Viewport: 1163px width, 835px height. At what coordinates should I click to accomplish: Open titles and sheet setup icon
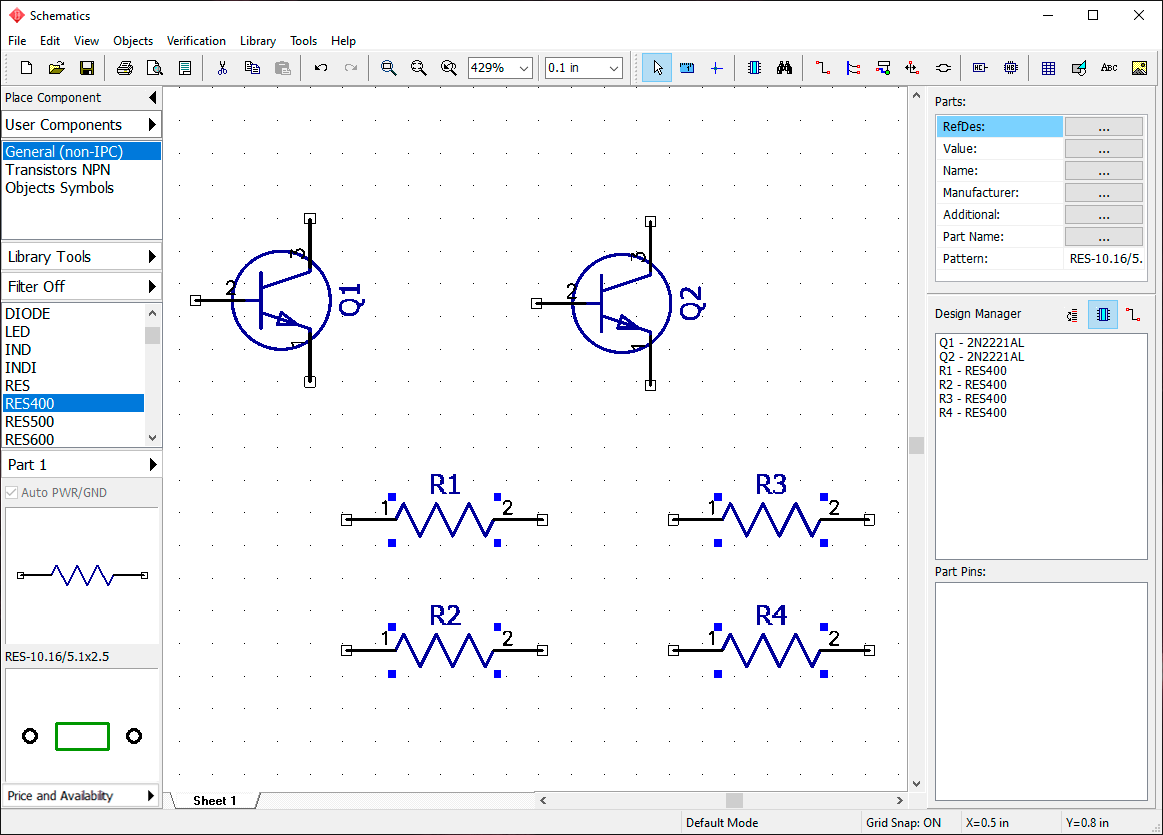click(x=185, y=68)
